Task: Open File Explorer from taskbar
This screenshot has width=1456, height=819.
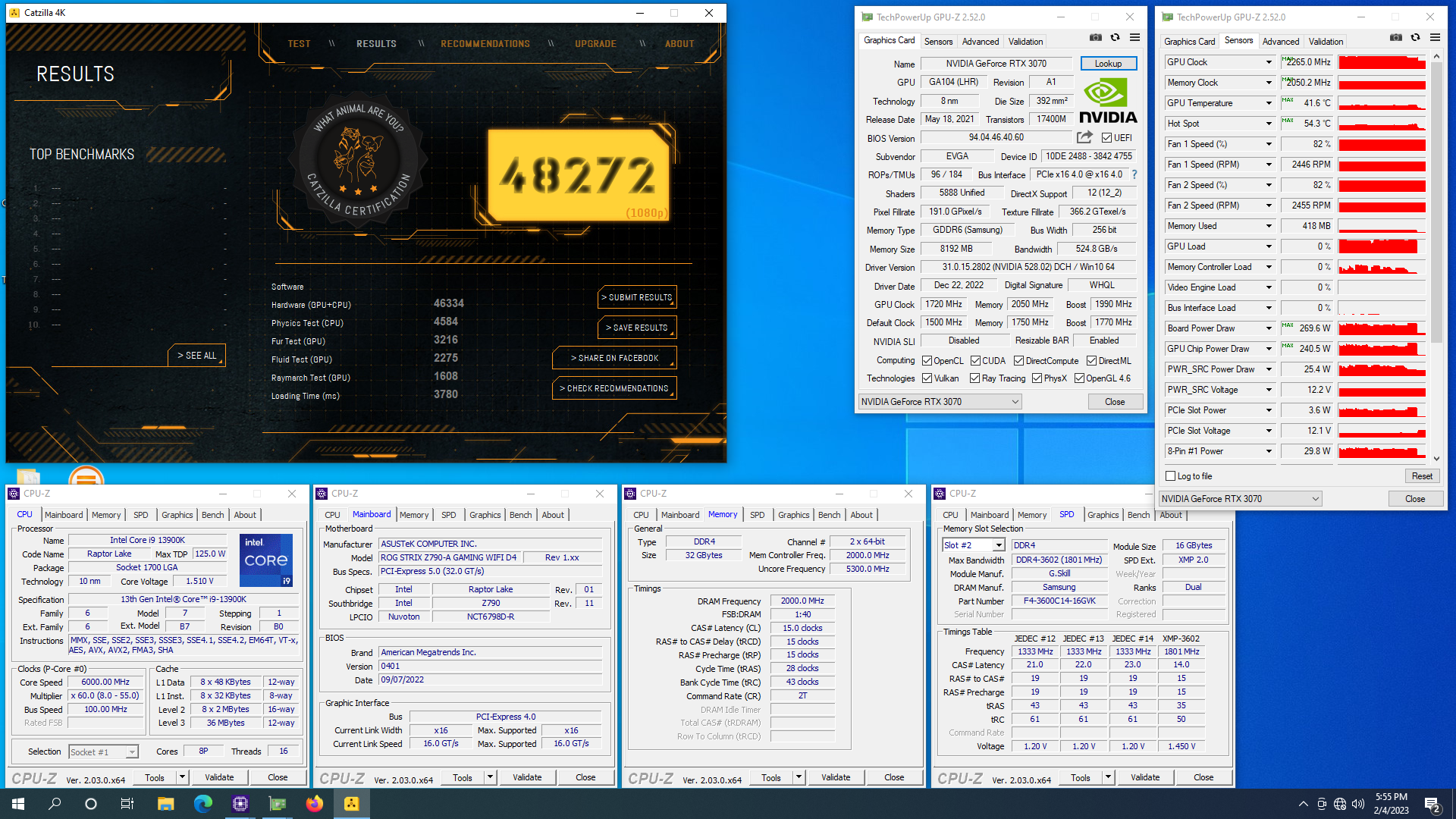Action: [165, 804]
